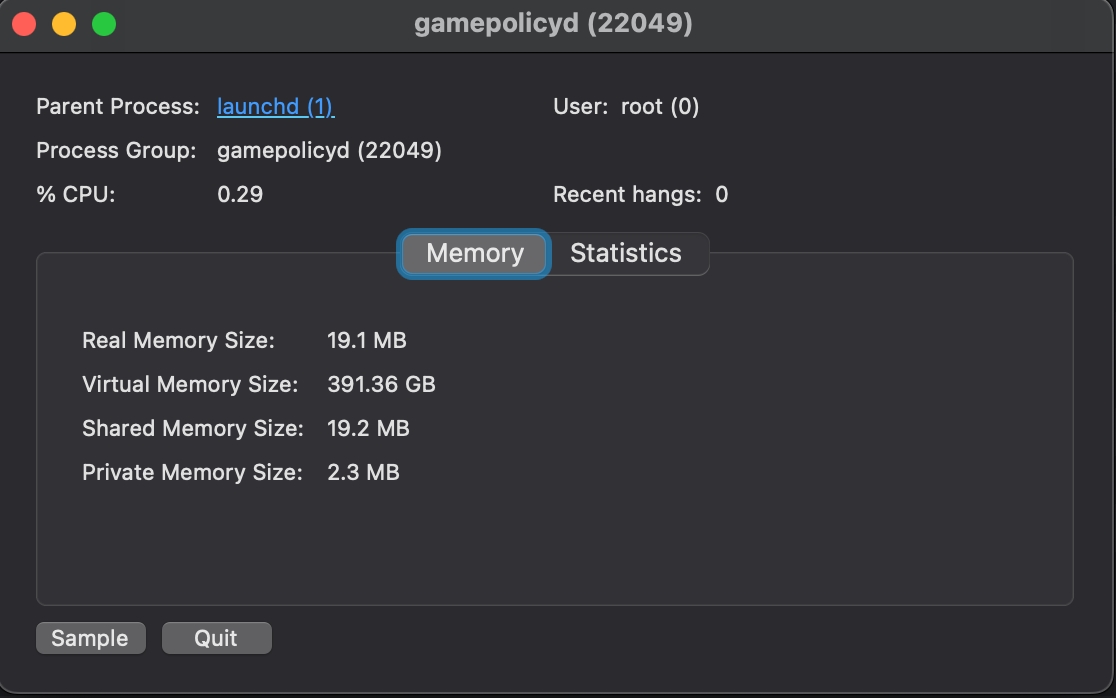Select the Memory tab
This screenshot has height=698, width=1116.
pyautogui.click(x=475, y=253)
